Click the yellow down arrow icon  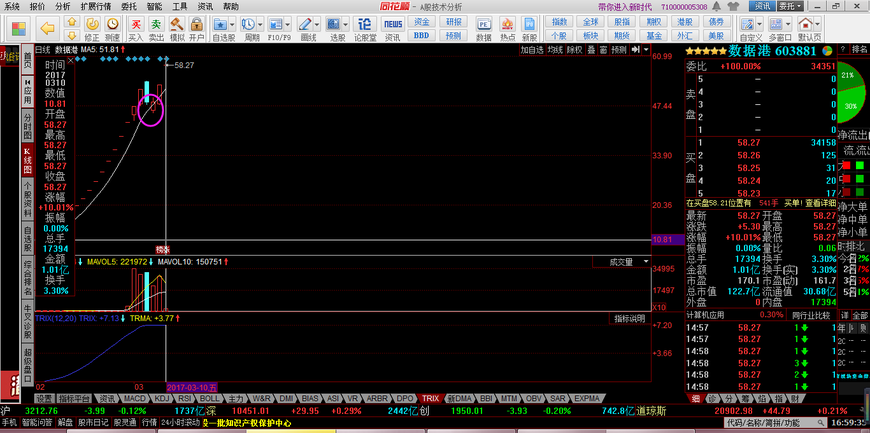[71, 35]
